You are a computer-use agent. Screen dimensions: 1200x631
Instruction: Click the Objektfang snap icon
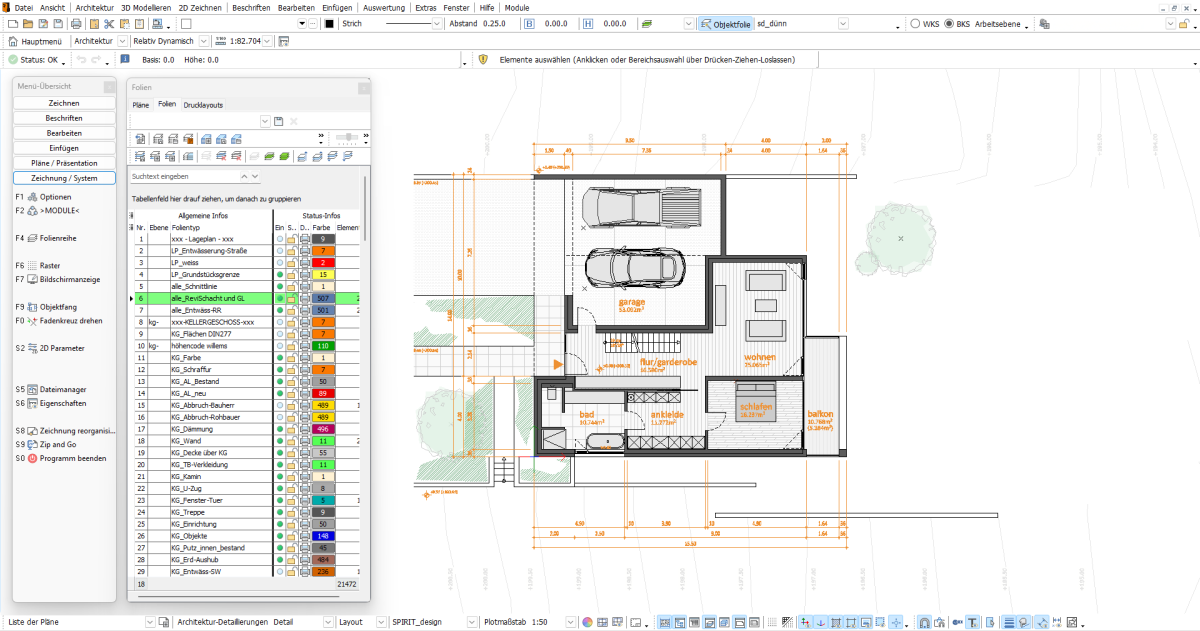(x=33, y=307)
